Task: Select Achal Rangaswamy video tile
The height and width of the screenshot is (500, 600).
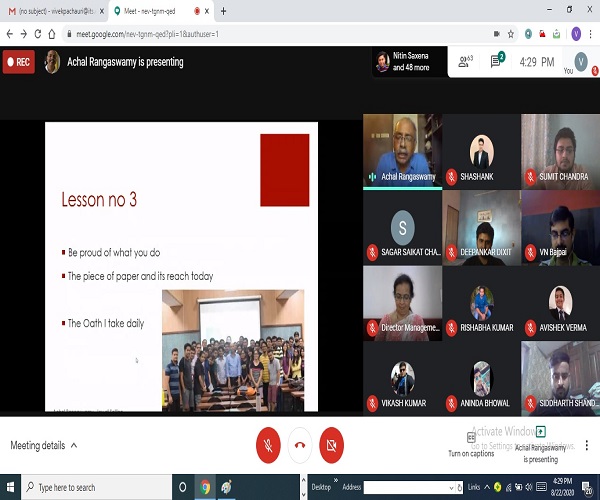Action: click(402, 151)
